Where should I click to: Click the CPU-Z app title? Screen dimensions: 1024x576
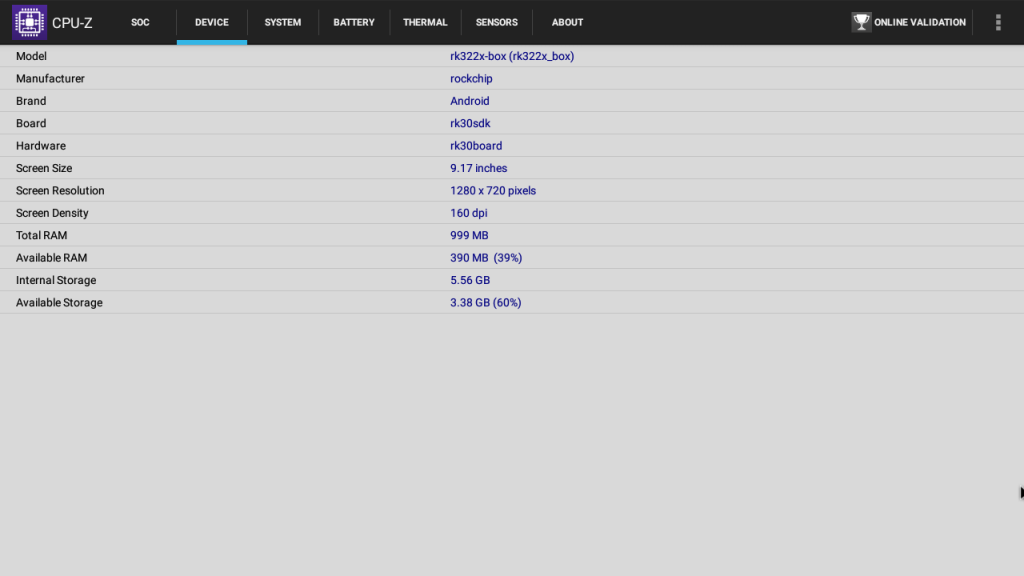(72, 23)
